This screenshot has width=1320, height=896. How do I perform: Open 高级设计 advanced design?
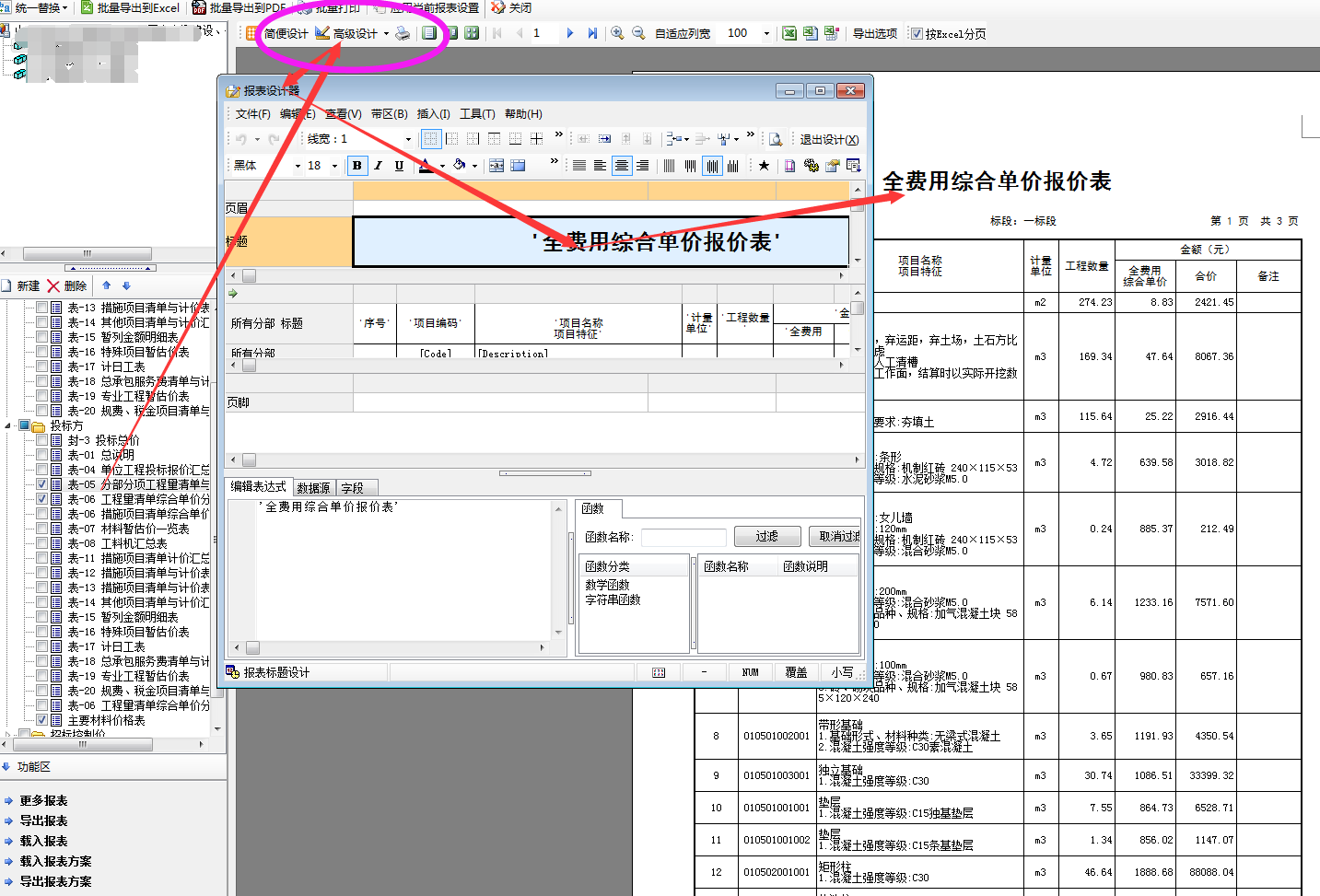coord(346,33)
